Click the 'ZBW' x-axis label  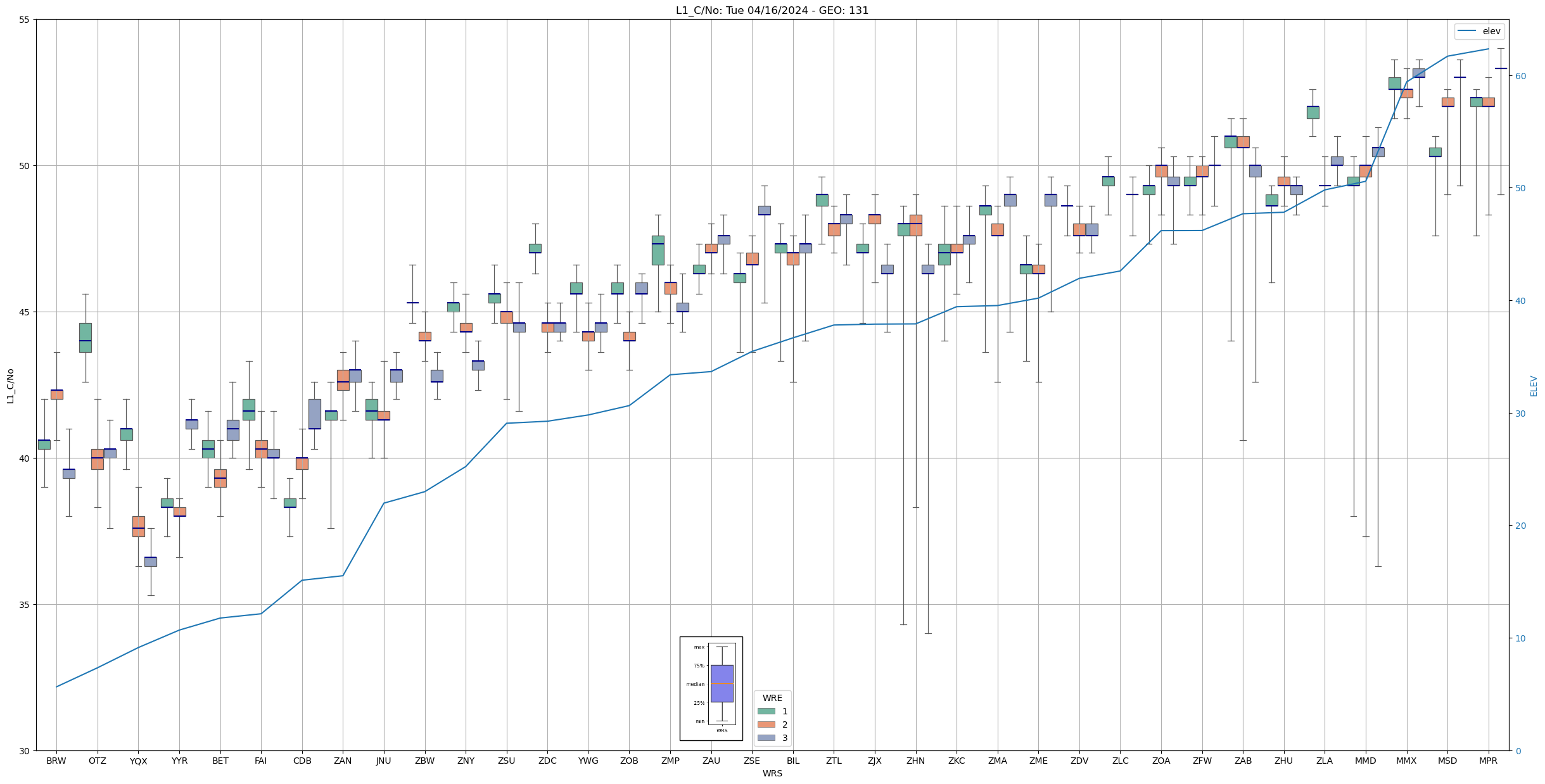(425, 761)
